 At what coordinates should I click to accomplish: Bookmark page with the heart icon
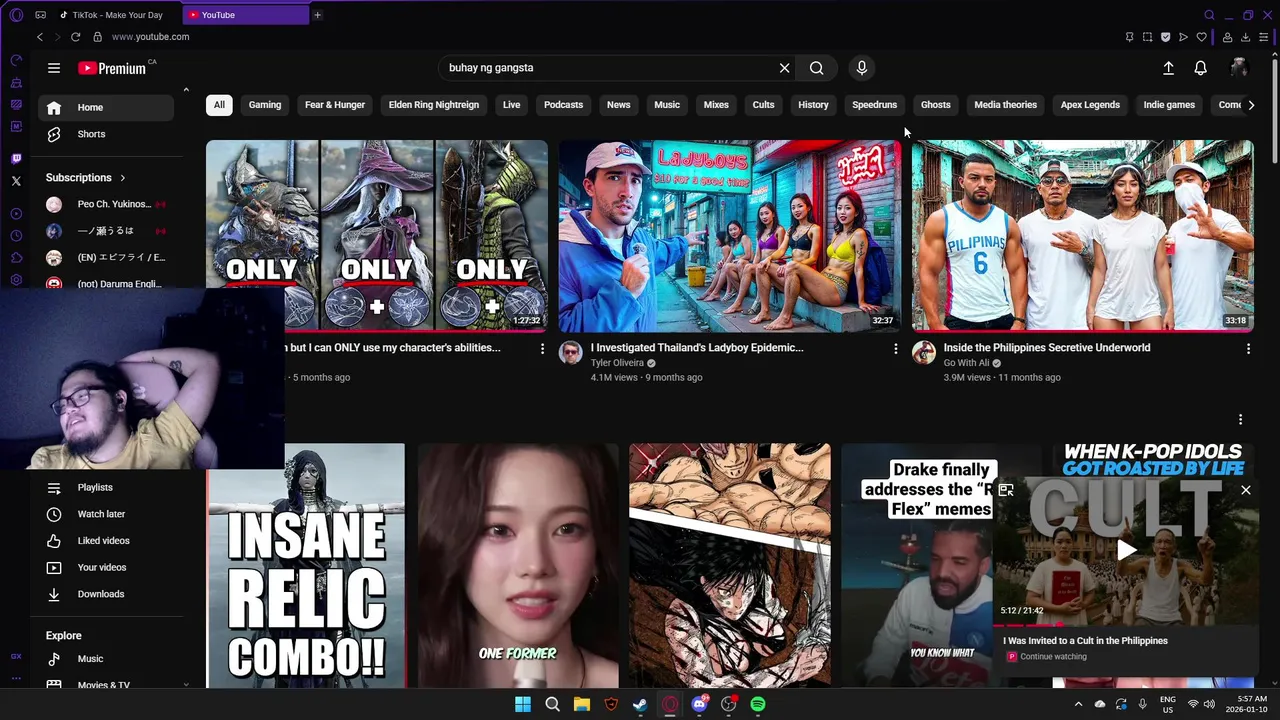tap(1201, 37)
